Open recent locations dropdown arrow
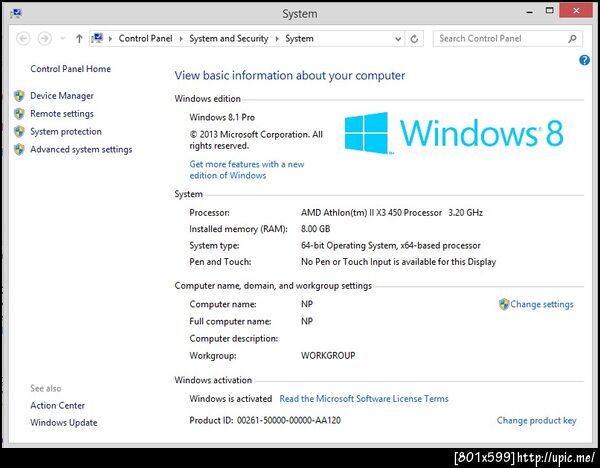 point(63,39)
